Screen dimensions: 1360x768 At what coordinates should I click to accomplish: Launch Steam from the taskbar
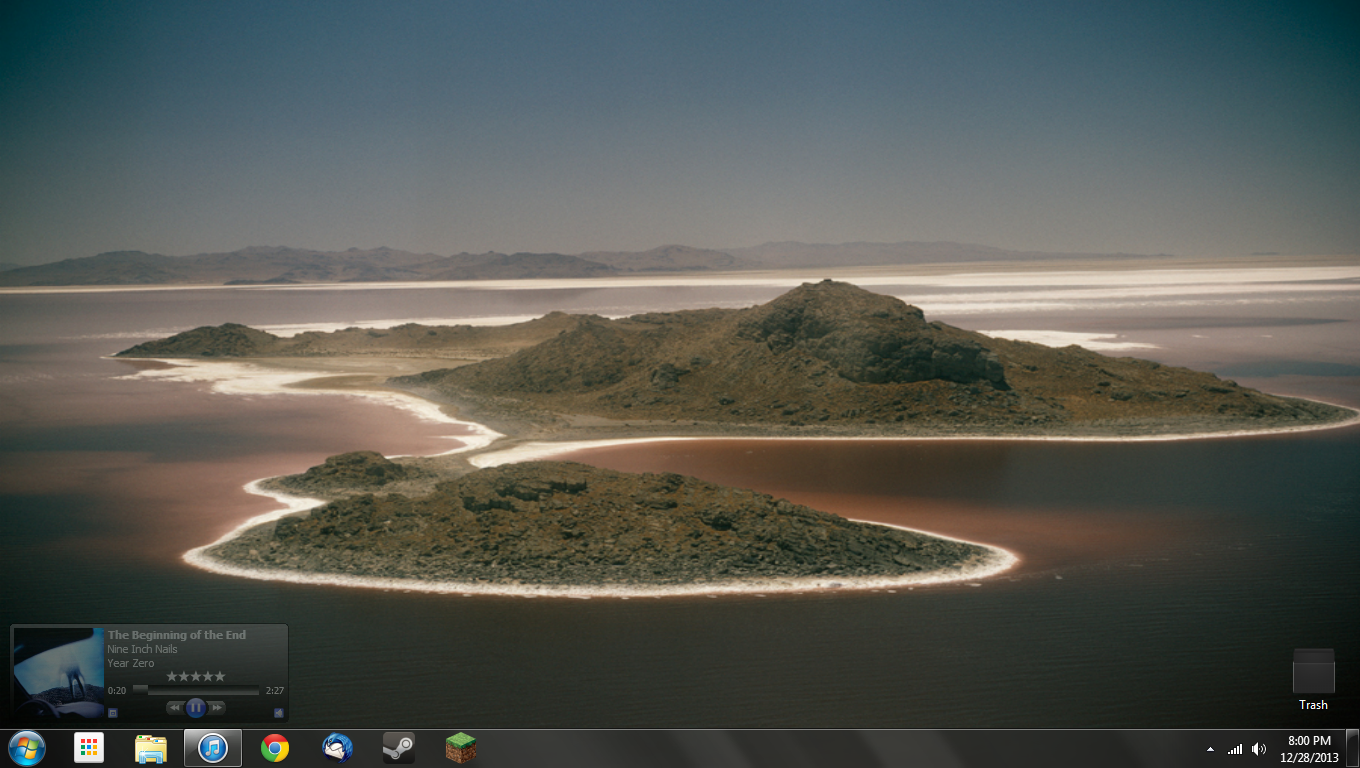click(399, 748)
